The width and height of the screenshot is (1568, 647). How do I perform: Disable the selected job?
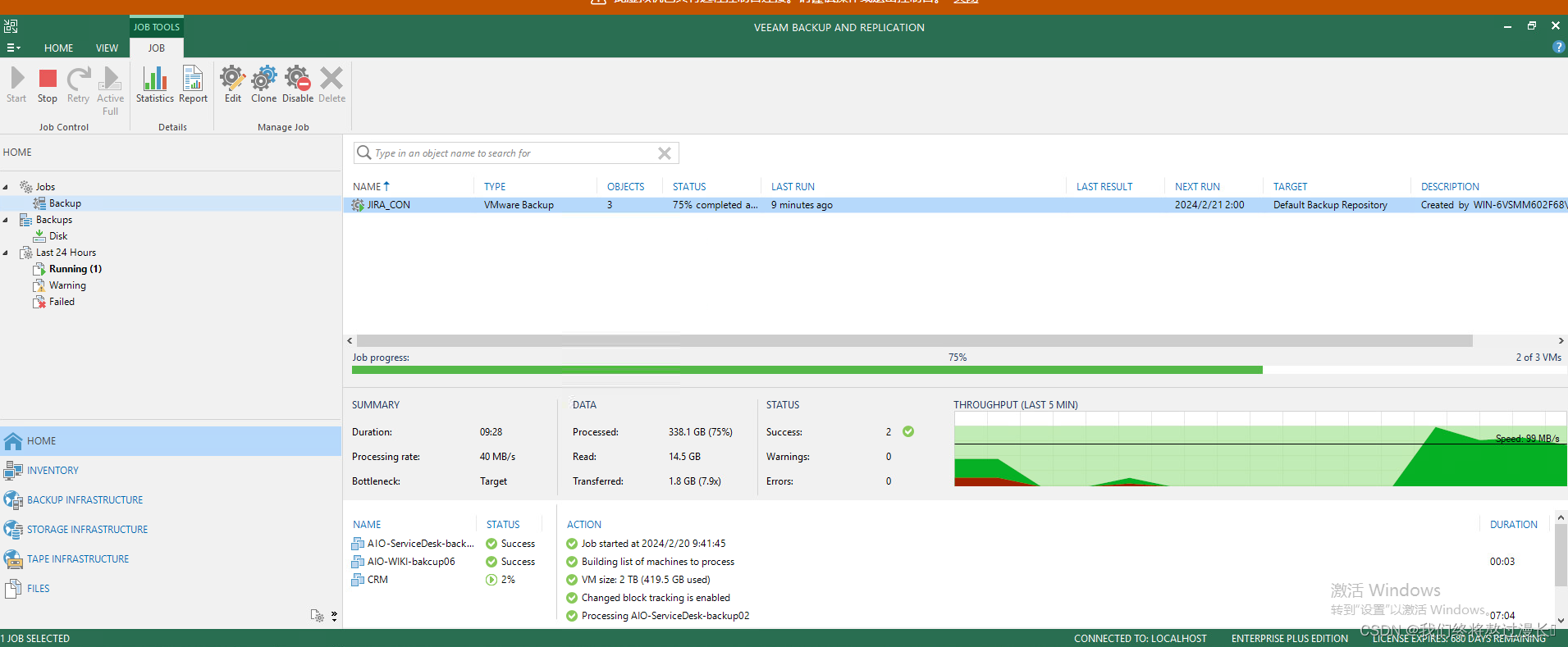(298, 85)
